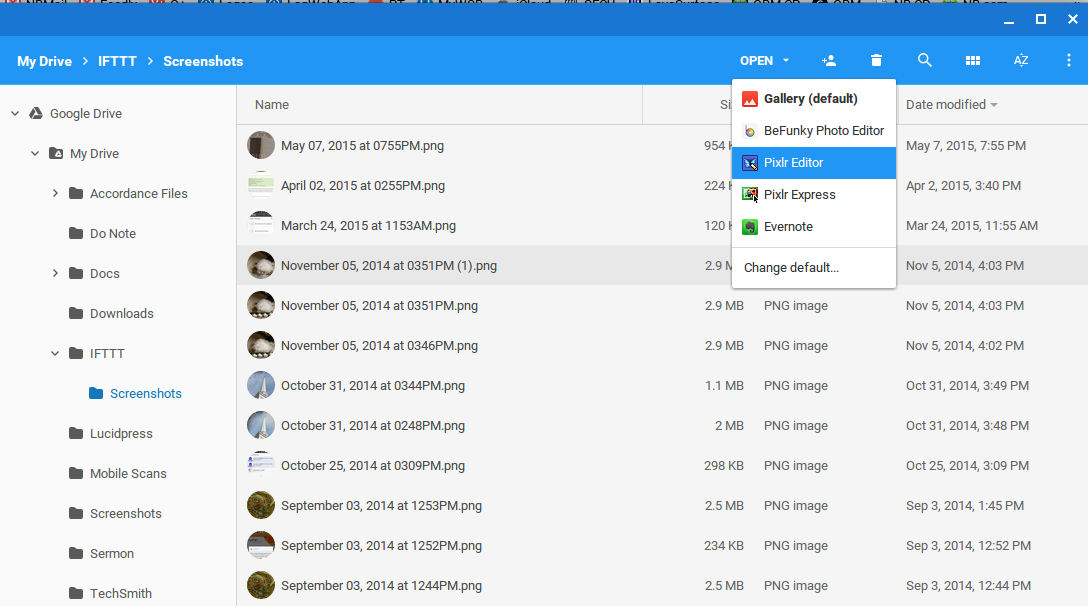Viewport: 1088px width, 606px height.
Task: Collapse the IFTTT folder
Action: [56, 353]
